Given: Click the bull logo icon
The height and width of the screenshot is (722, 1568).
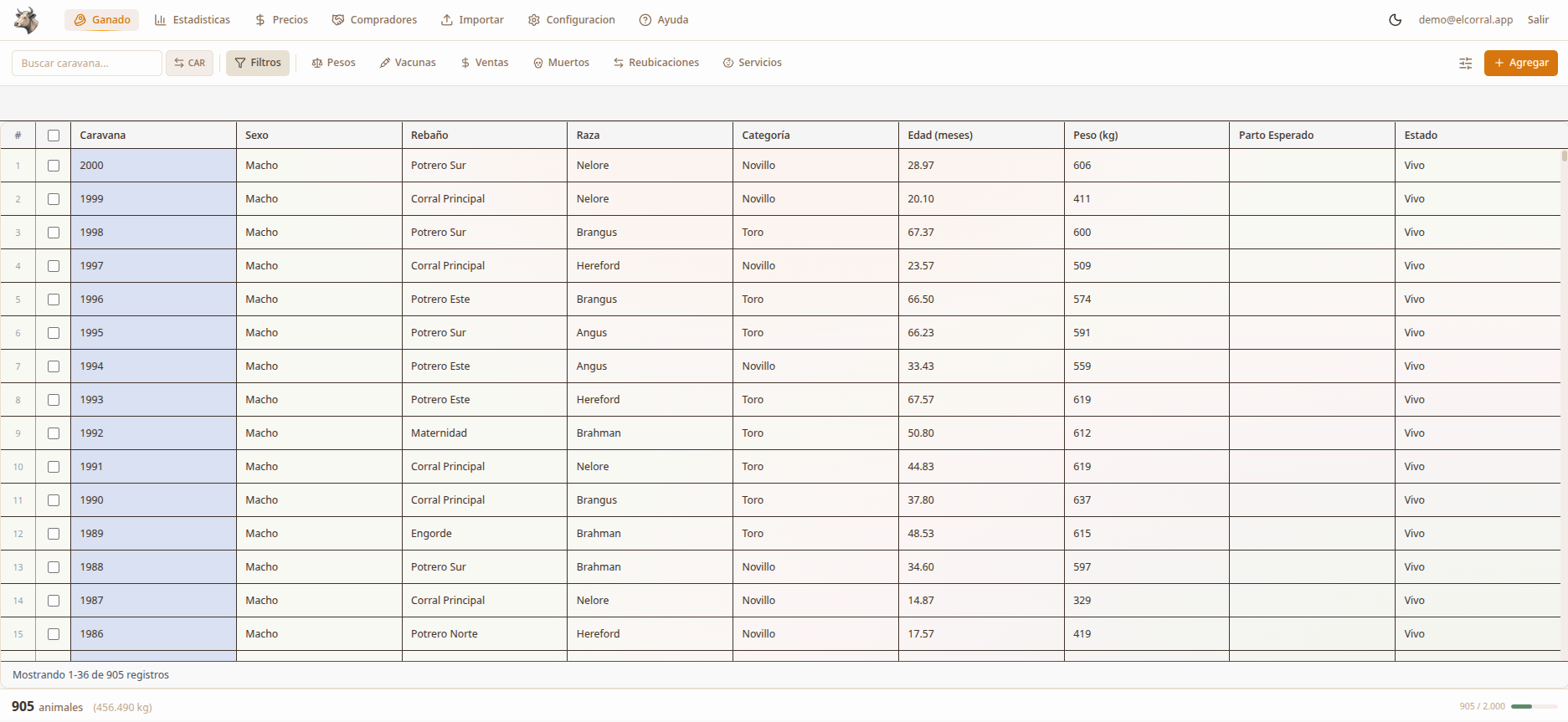Looking at the screenshot, I should (x=27, y=20).
